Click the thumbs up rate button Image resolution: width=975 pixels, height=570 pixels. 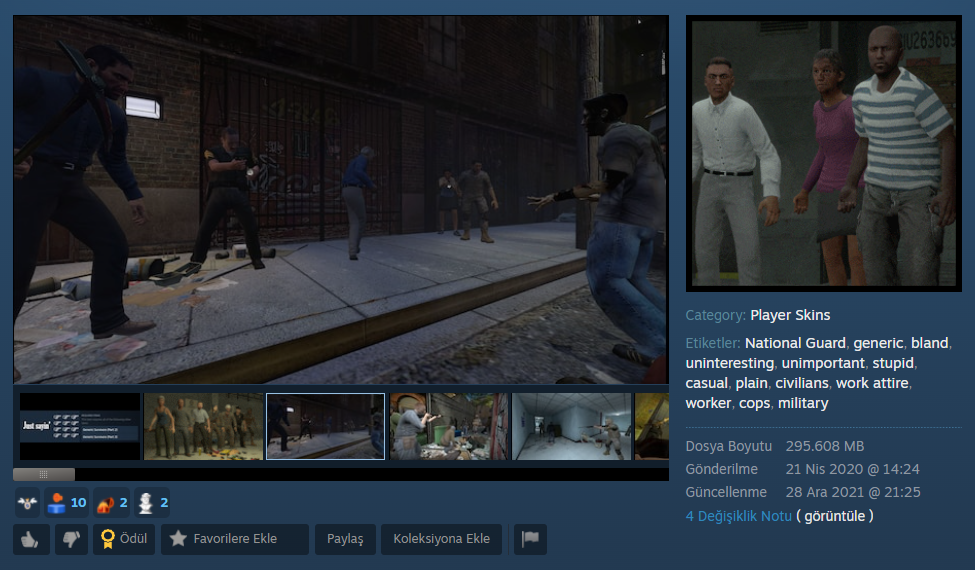[x=31, y=539]
